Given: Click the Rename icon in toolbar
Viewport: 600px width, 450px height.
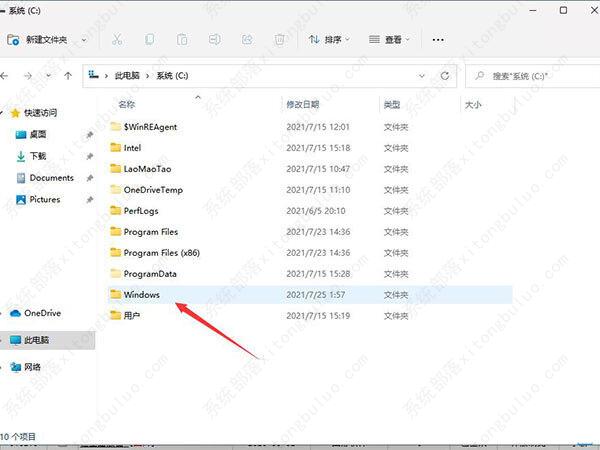Looking at the screenshot, I should pos(214,40).
